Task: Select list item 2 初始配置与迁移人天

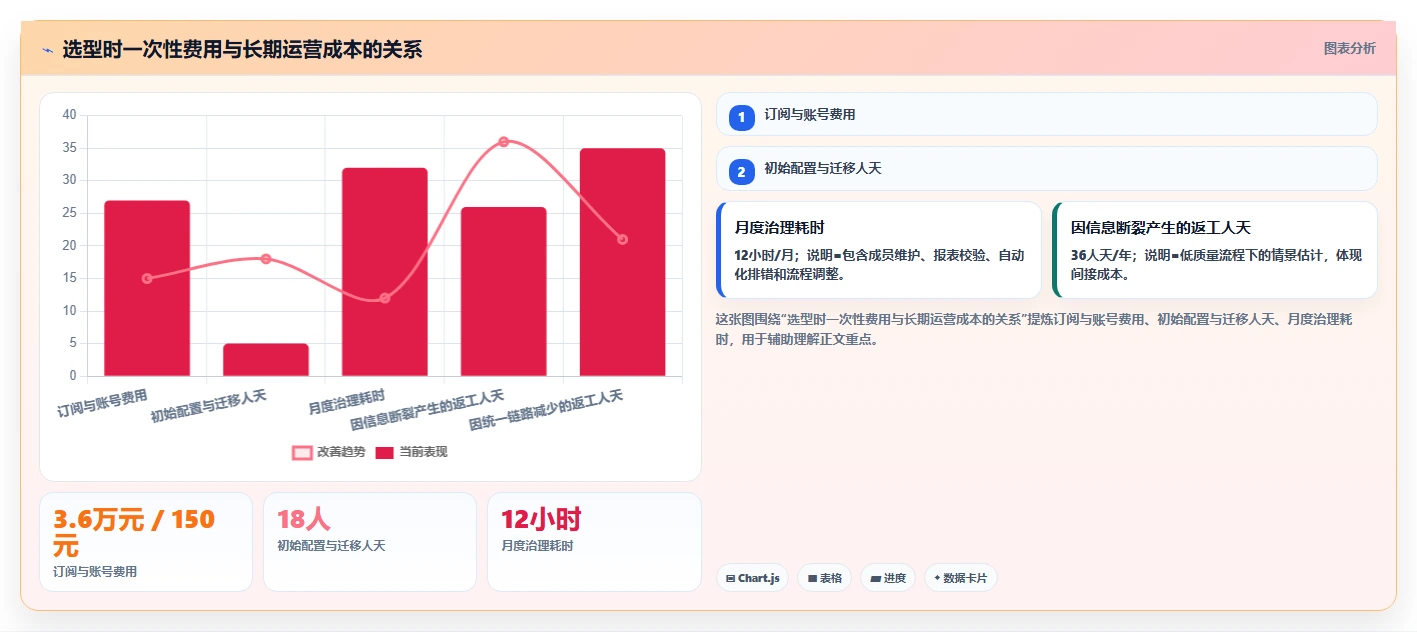Action: (x=1046, y=168)
